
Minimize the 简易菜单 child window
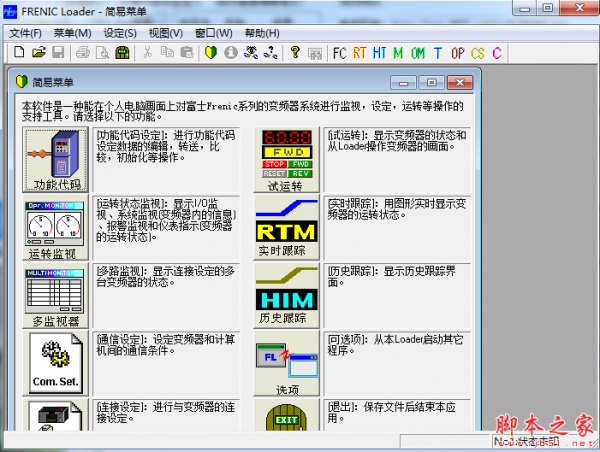403,83
